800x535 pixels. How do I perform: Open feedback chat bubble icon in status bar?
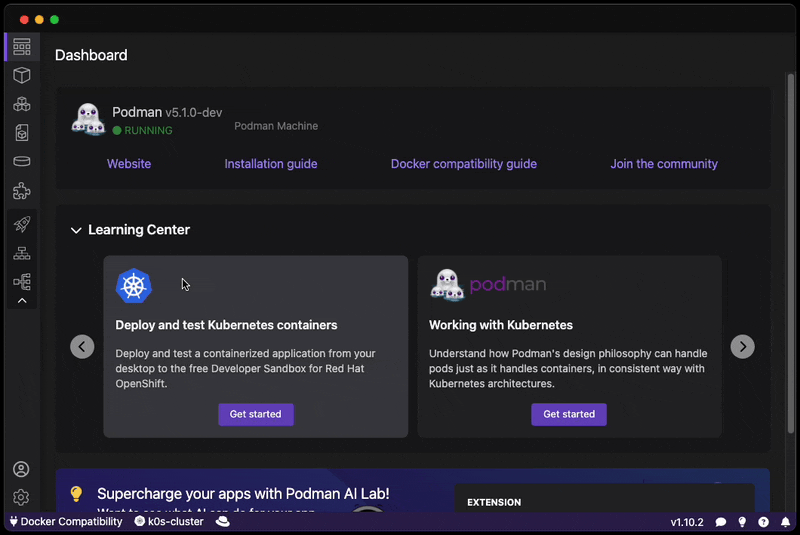pos(720,522)
